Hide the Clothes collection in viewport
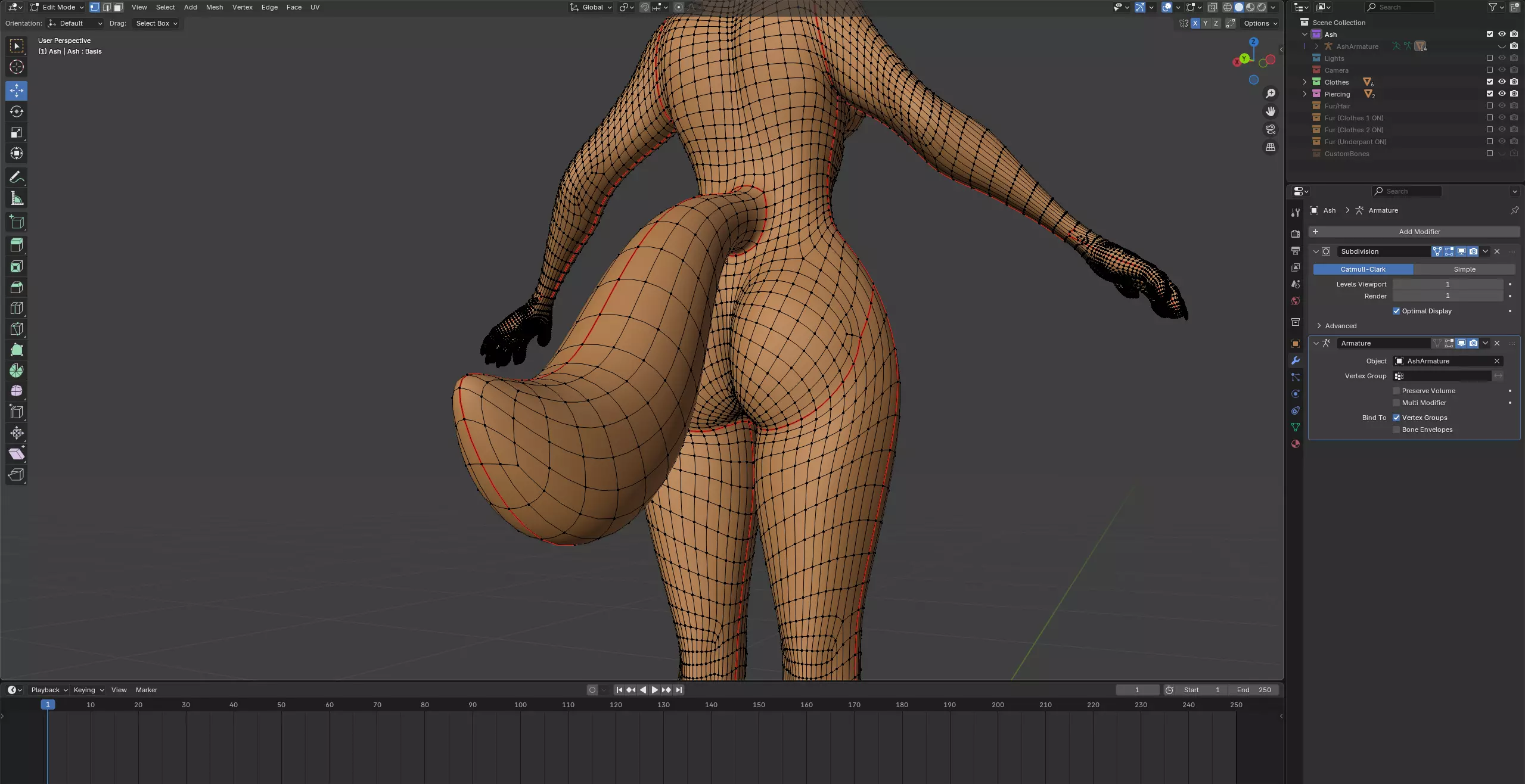This screenshot has width=1525, height=784. (x=1502, y=82)
